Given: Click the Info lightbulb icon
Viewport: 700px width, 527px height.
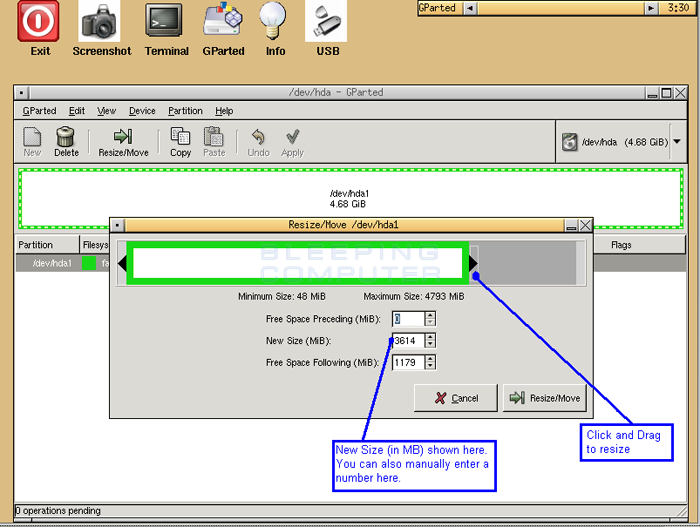Looking at the screenshot, I should click(273, 21).
